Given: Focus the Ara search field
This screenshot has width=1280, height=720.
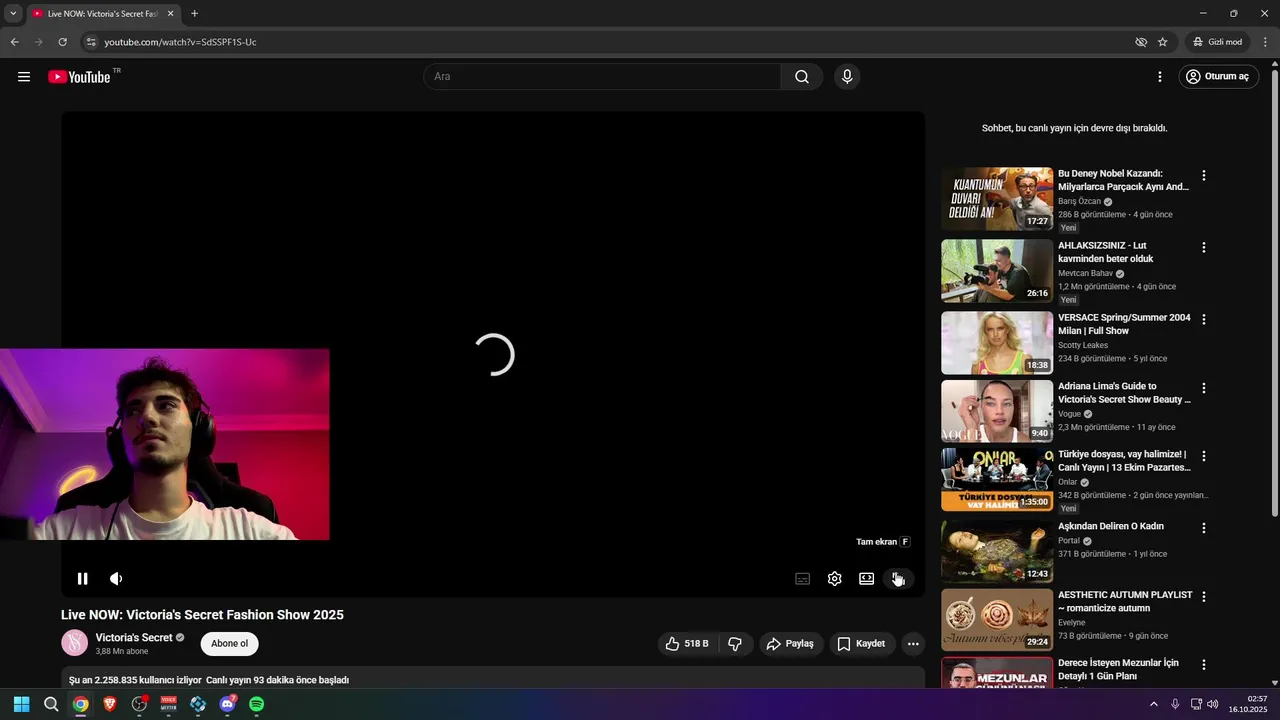Looking at the screenshot, I should (x=602, y=77).
